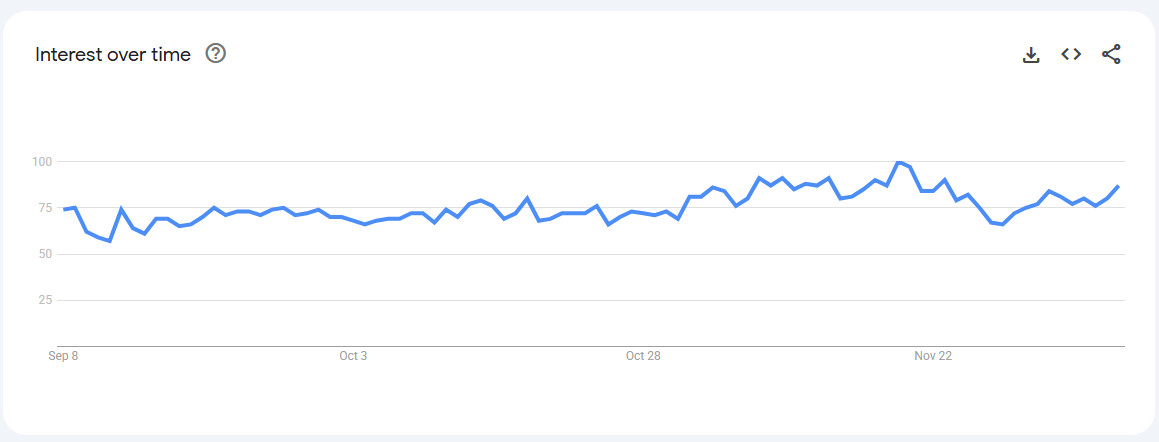Click the late-November dip after the peak
The image size is (1159, 442).
[1002, 224]
